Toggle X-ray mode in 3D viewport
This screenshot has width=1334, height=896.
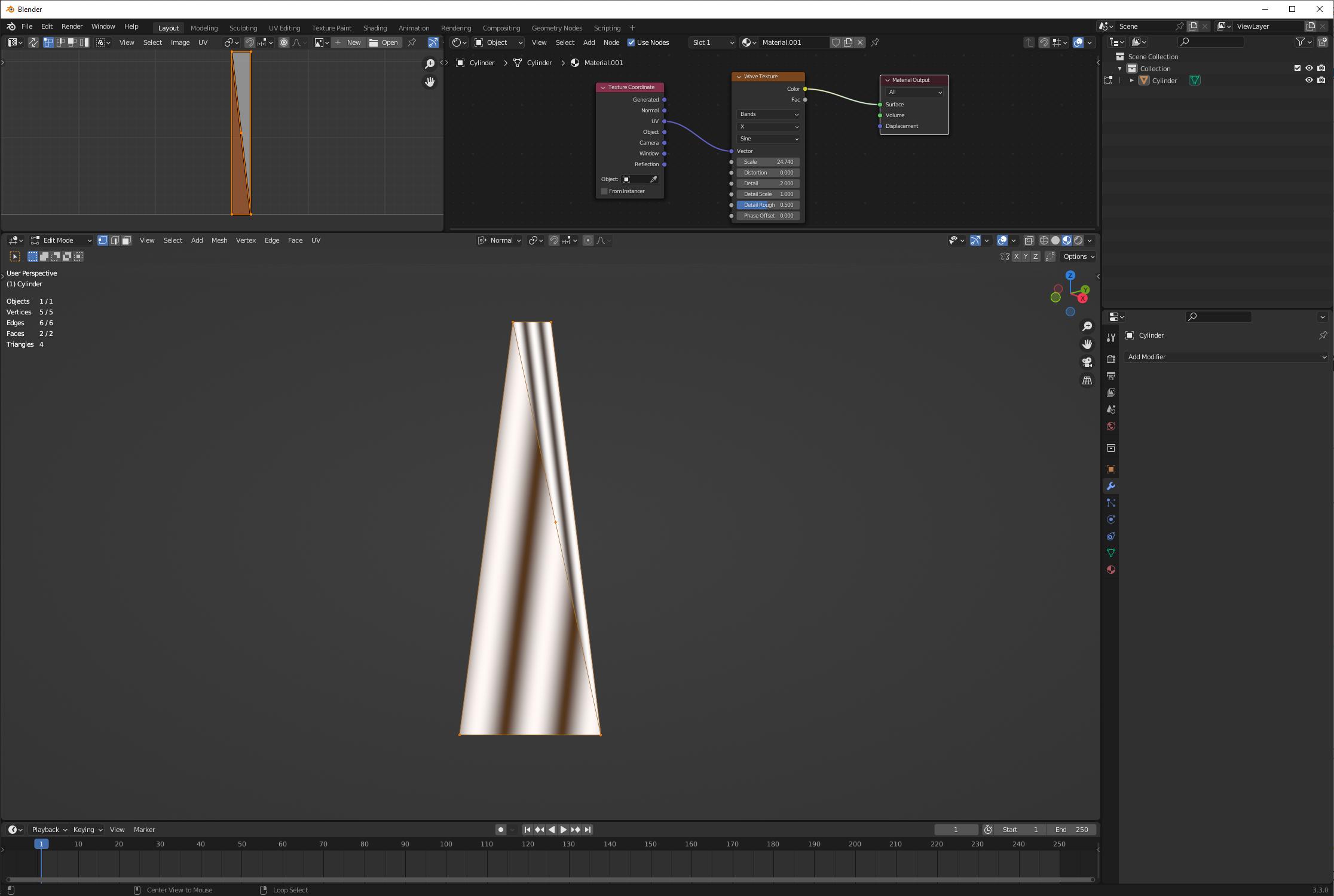(x=1029, y=240)
